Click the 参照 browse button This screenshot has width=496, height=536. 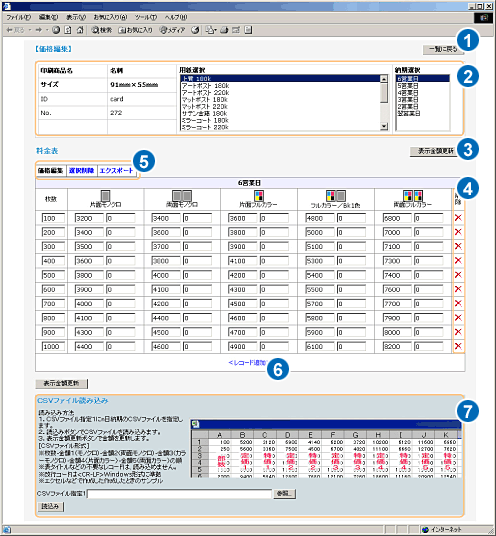point(284,494)
